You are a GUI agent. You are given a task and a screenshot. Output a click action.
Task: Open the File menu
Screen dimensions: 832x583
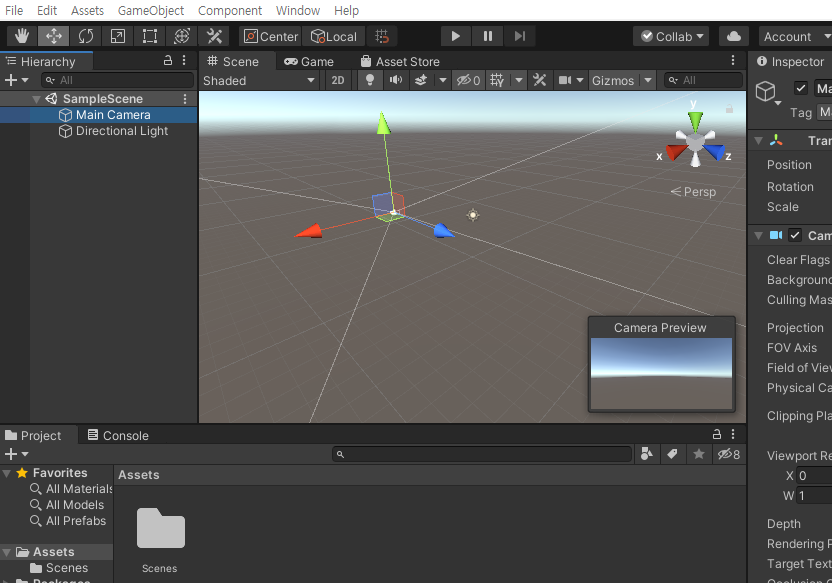tap(14, 11)
